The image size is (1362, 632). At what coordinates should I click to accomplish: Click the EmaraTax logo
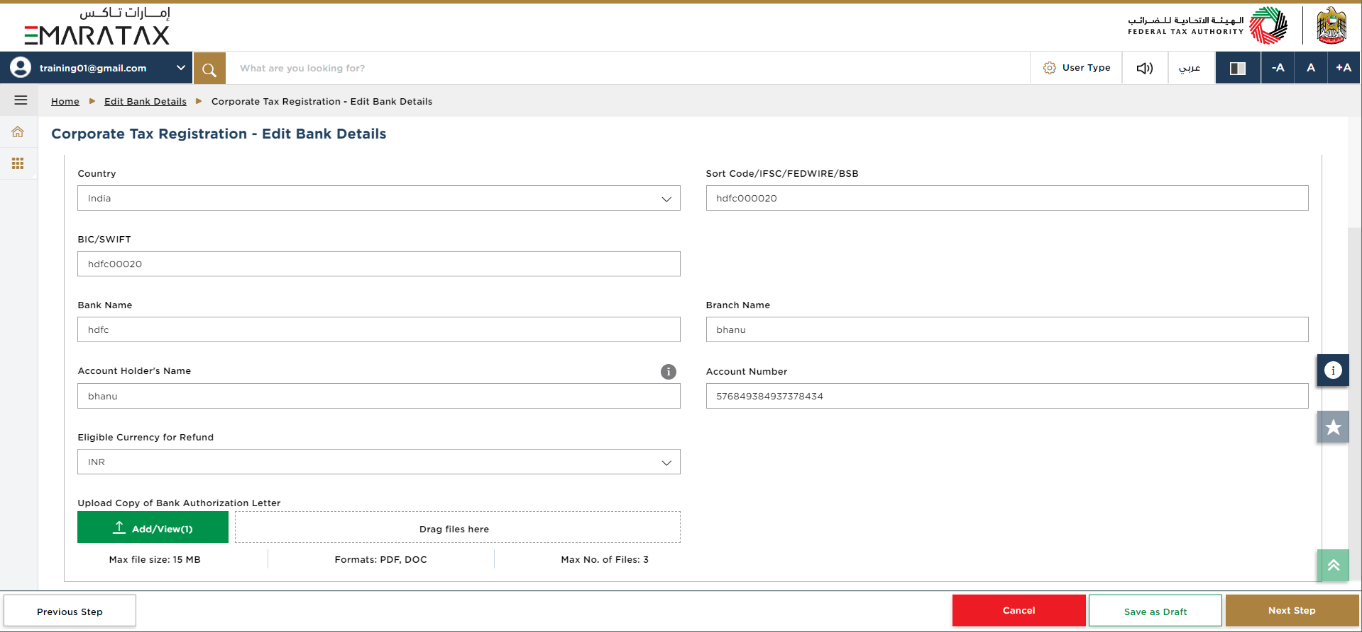click(x=97, y=26)
